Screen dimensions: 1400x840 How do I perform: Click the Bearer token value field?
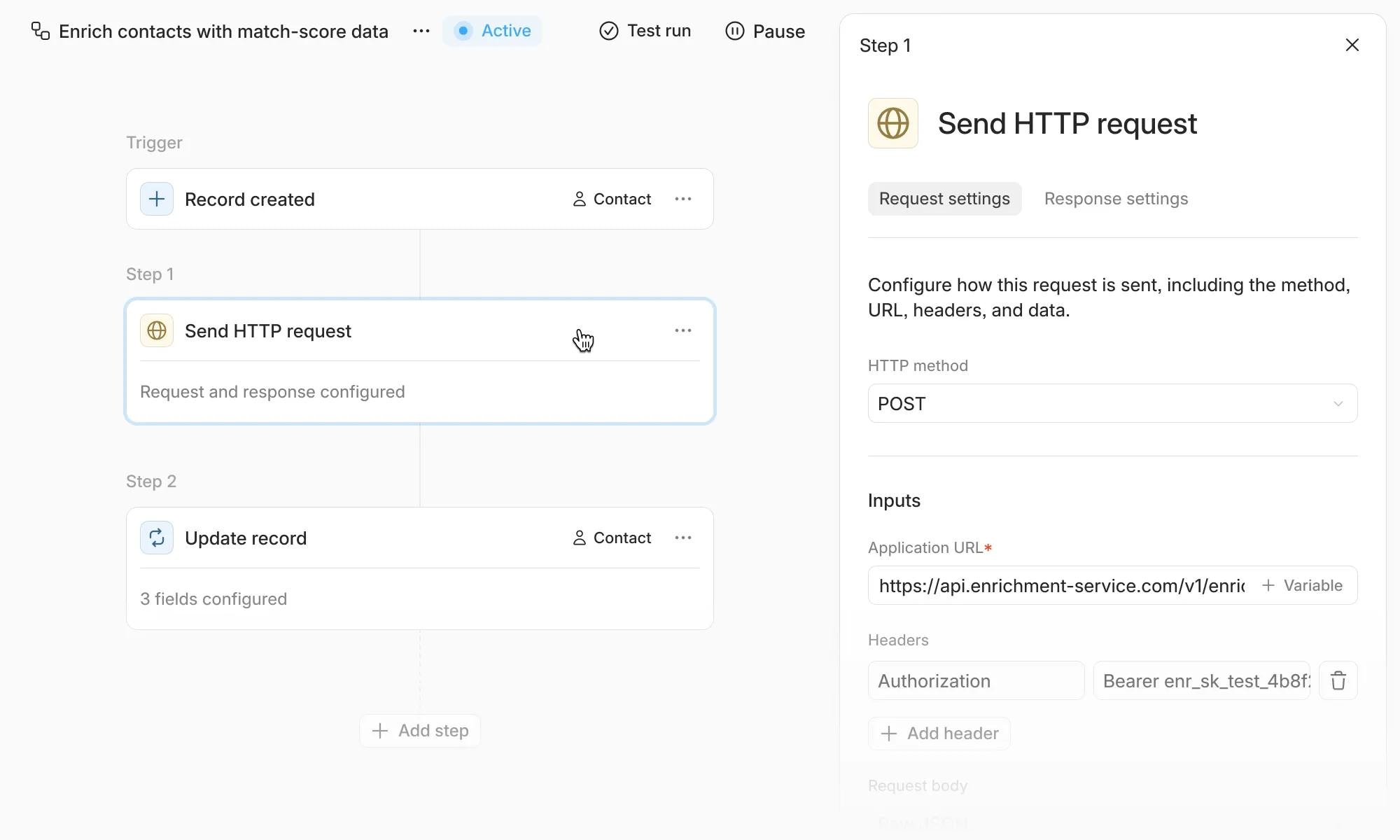(1201, 681)
